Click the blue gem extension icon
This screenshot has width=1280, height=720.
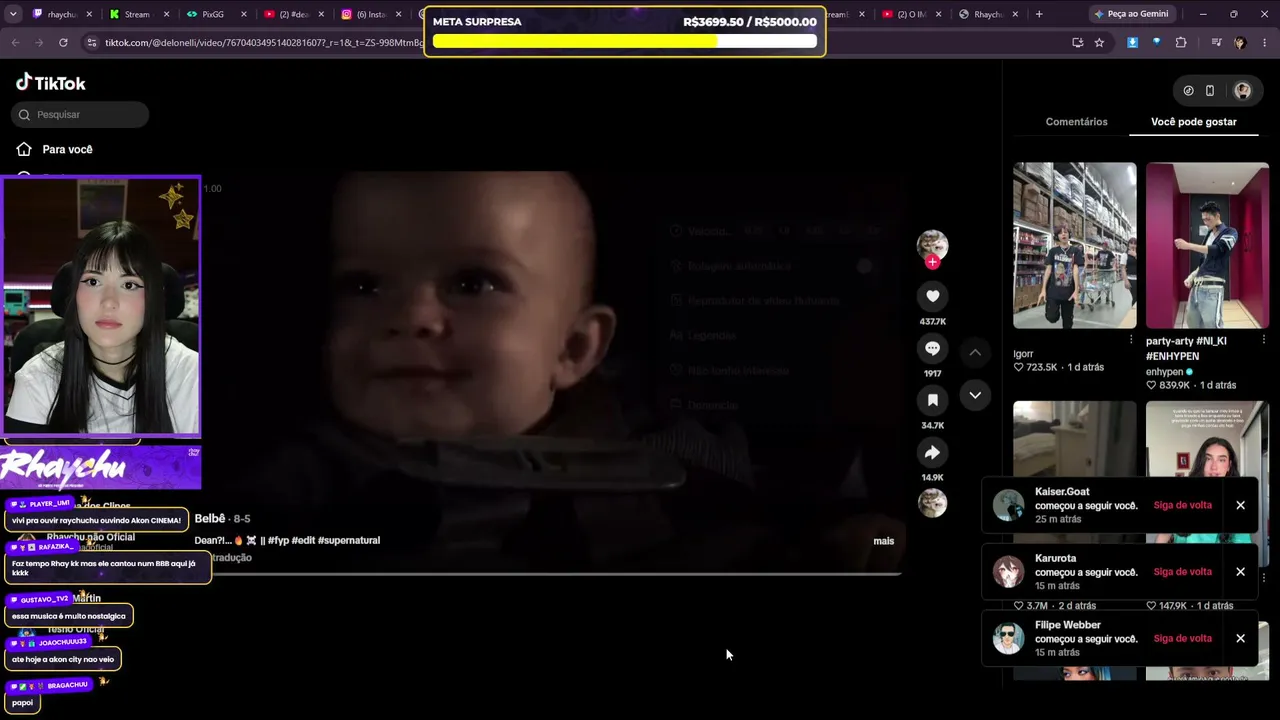(x=1157, y=43)
